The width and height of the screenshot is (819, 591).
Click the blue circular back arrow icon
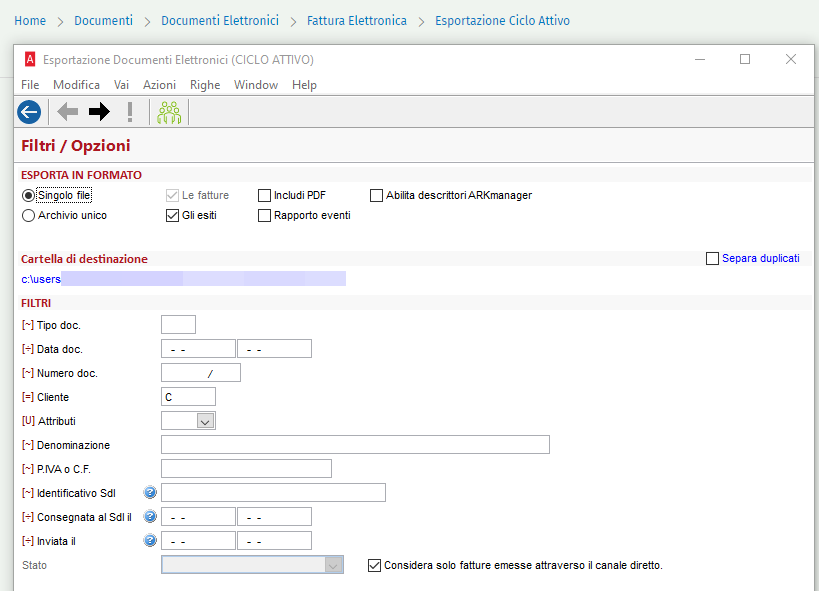(x=29, y=112)
